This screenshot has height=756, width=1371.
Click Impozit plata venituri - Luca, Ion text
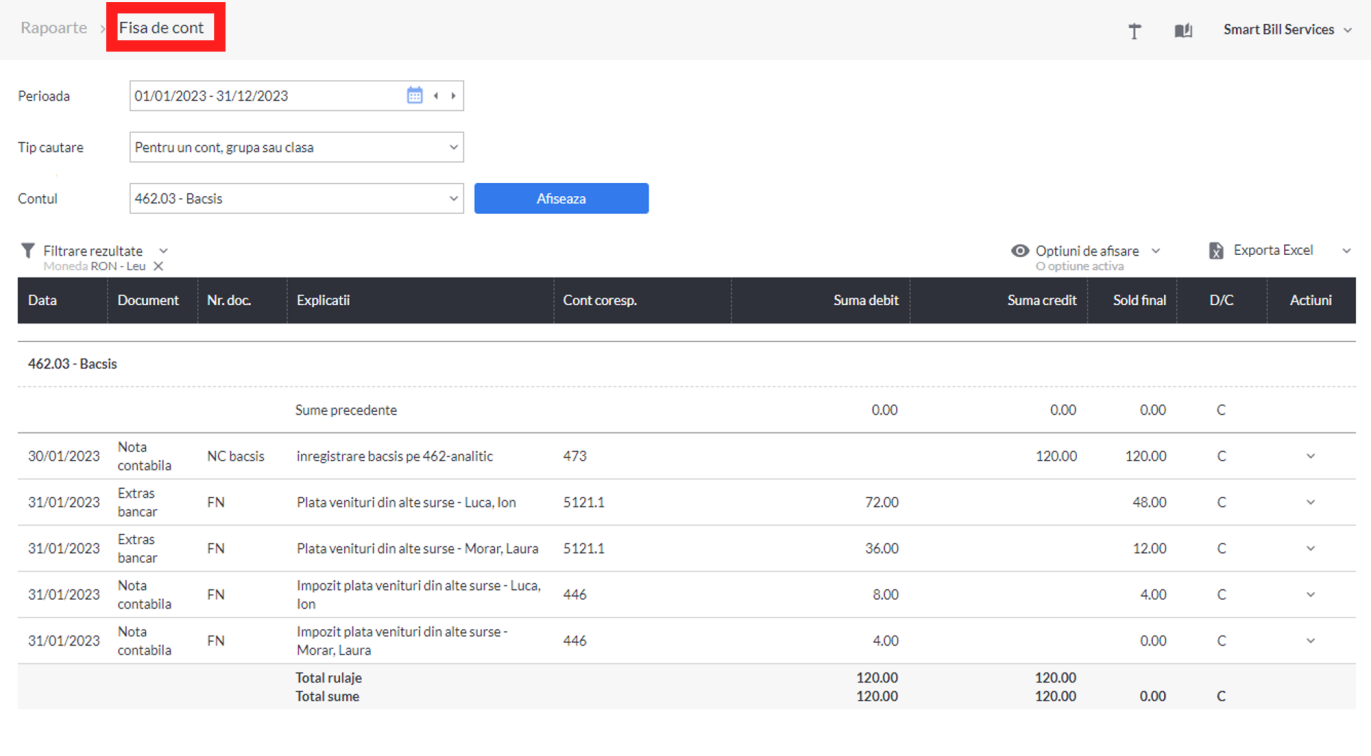pyautogui.click(x=419, y=594)
